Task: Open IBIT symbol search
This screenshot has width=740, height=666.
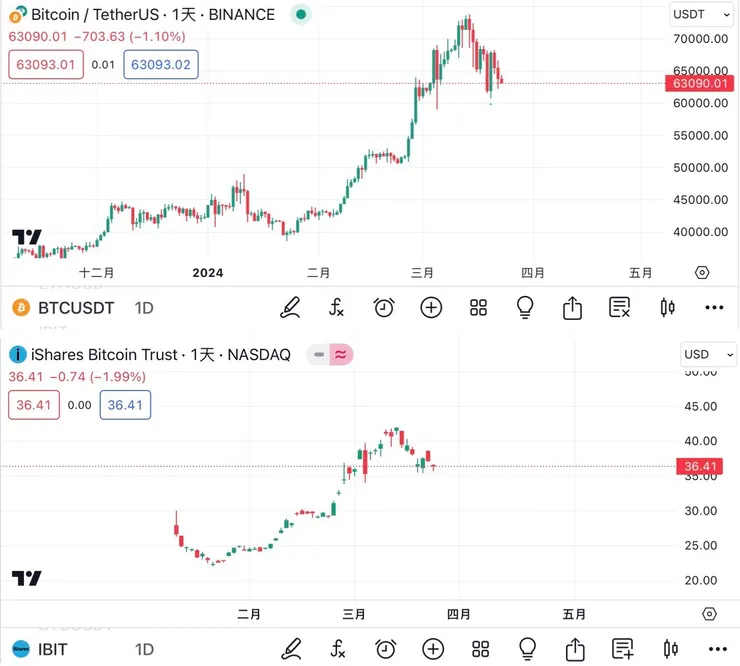Action: (51, 649)
